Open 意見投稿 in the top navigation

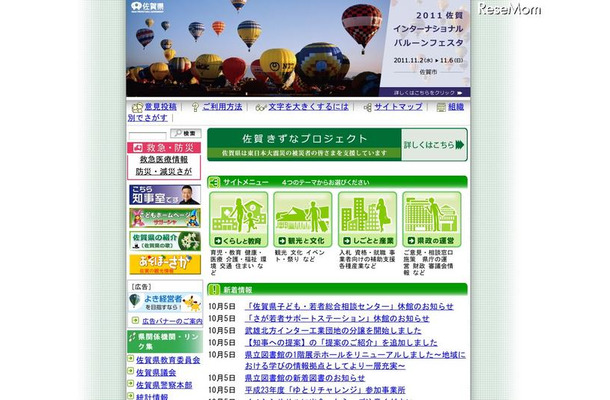click(x=159, y=106)
